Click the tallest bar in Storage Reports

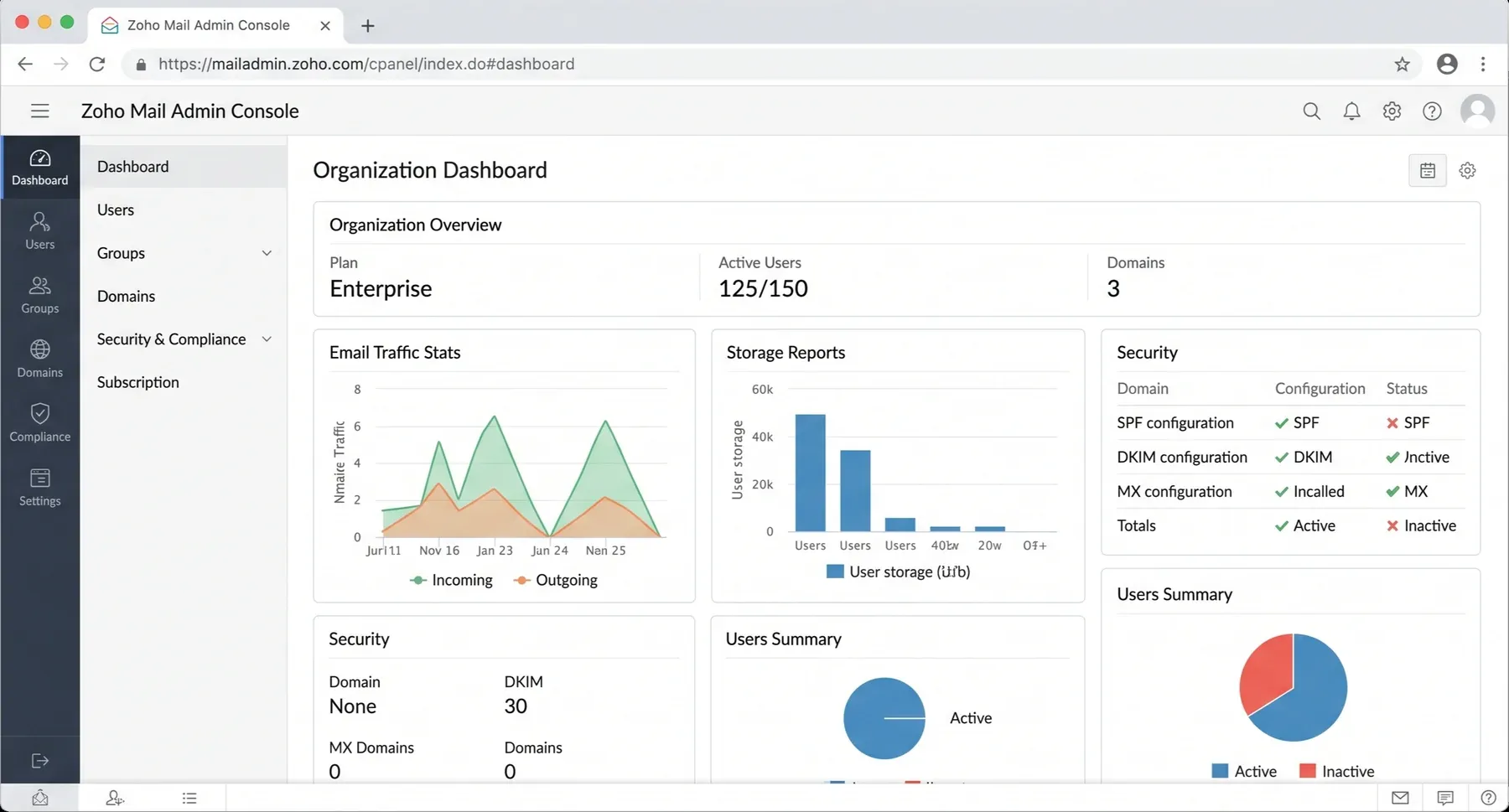(x=810, y=473)
